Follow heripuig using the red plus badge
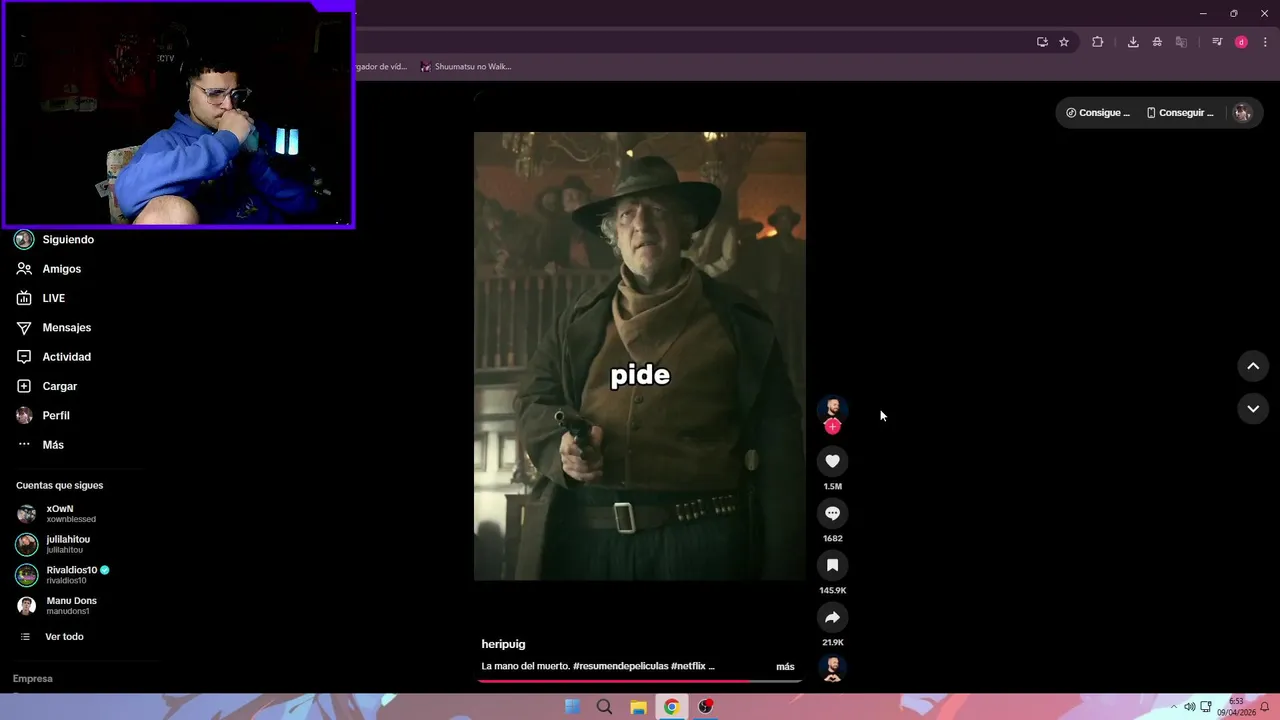Viewport: 1280px width, 720px height. coord(832,427)
